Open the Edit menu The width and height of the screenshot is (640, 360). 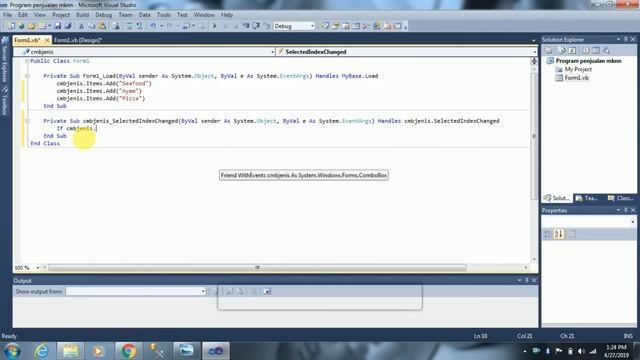click(x=23, y=15)
